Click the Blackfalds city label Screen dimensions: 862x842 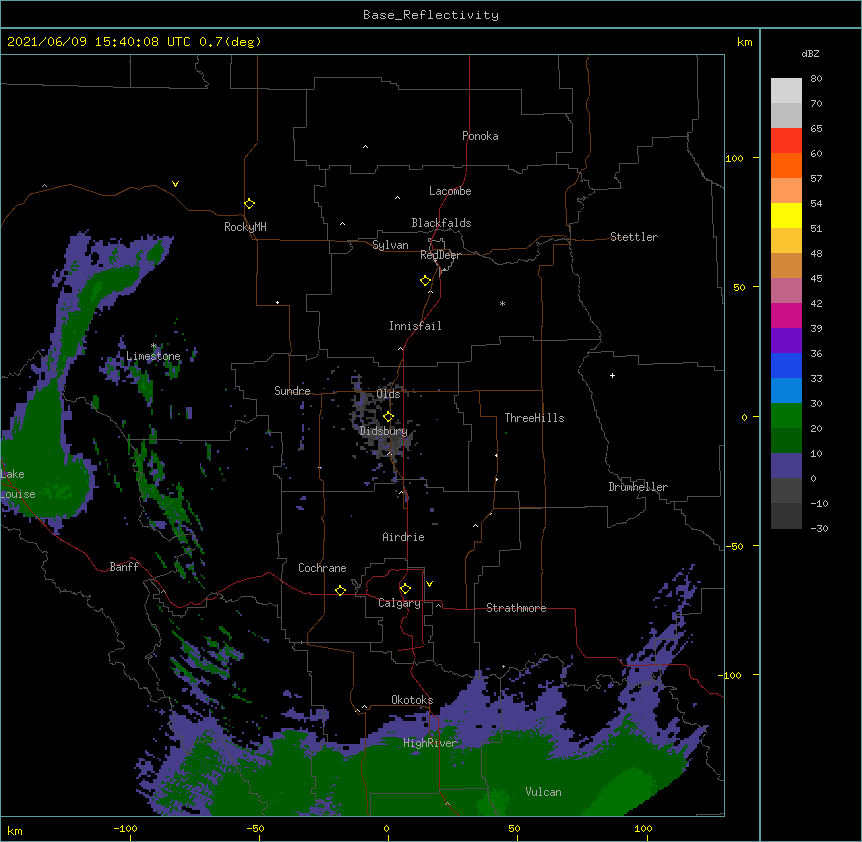tap(441, 223)
